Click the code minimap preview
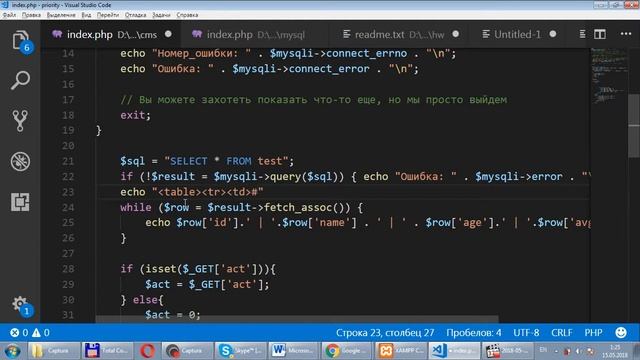Image resolution: width=640 pixels, height=360 pixels. click(609, 76)
